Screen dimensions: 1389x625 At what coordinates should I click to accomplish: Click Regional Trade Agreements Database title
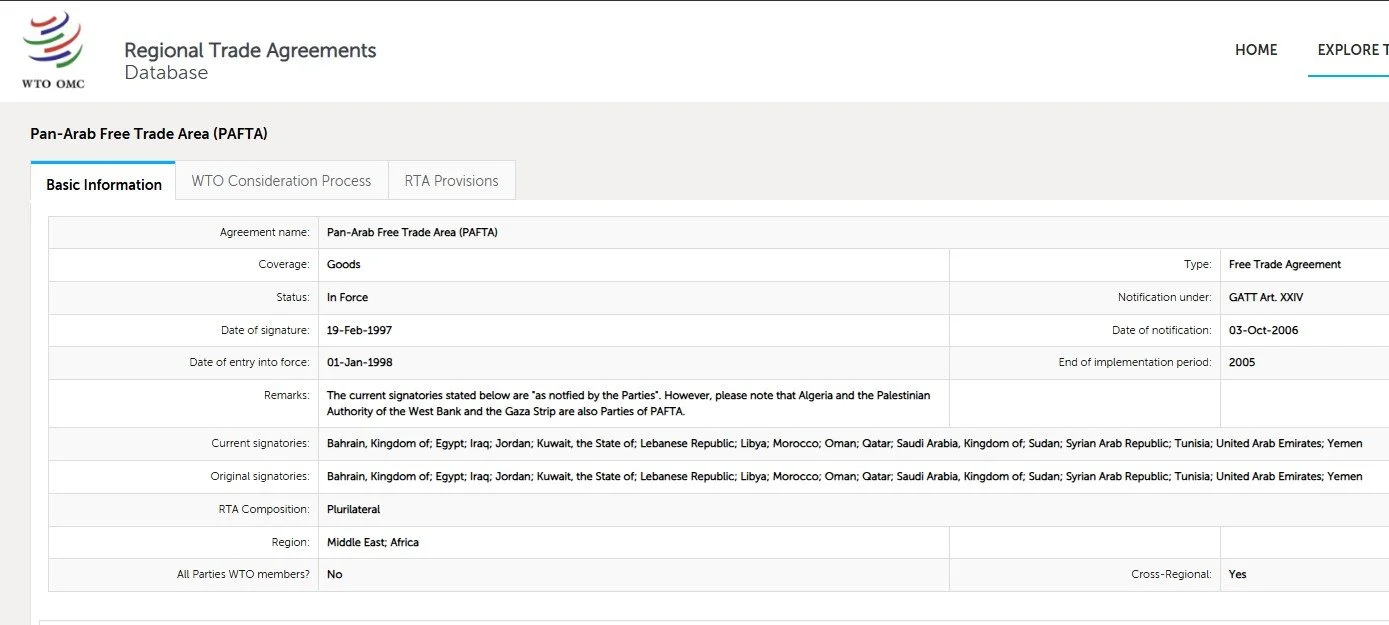[250, 61]
